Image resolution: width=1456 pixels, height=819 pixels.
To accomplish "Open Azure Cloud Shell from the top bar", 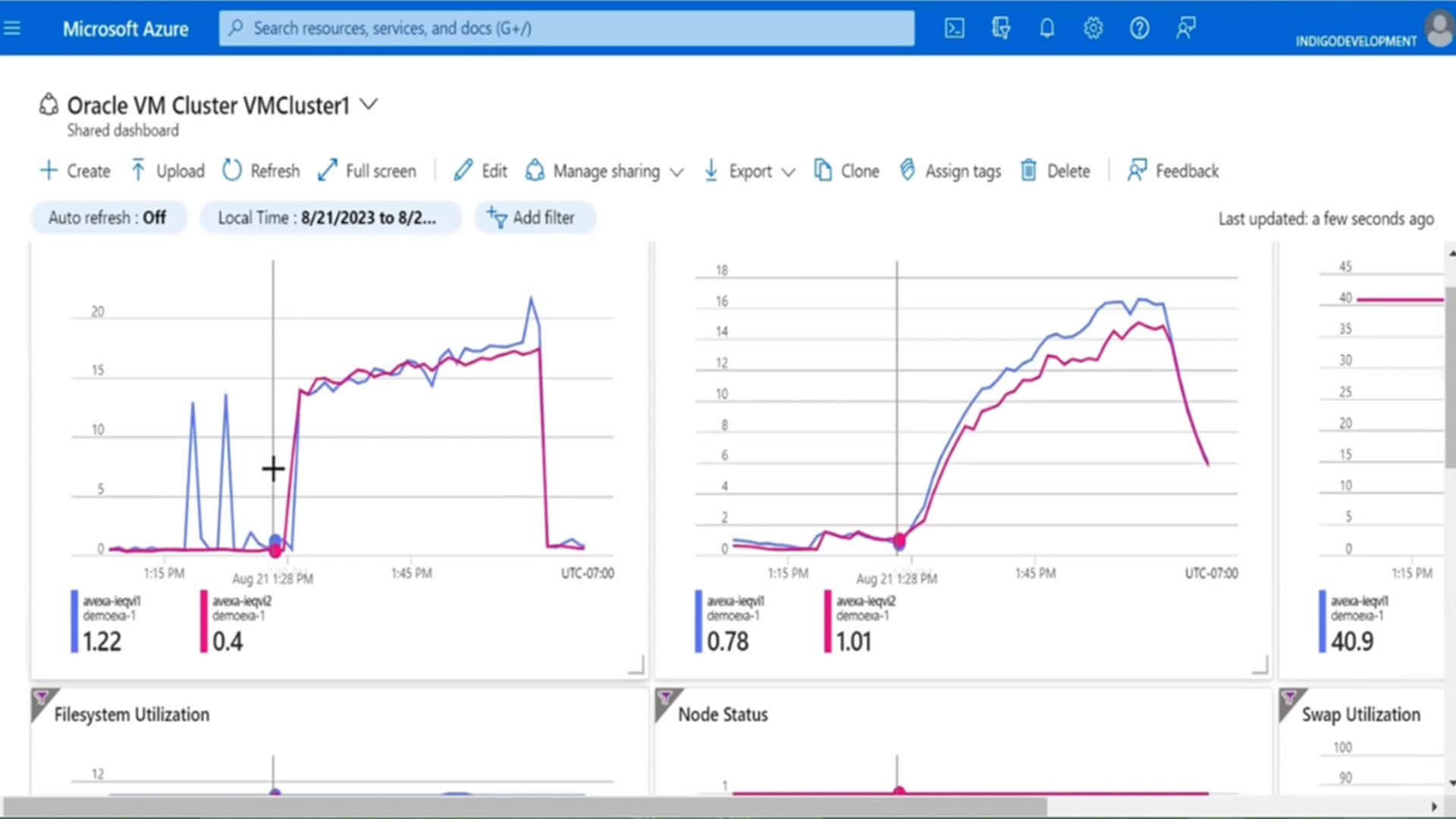I will (954, 28).
